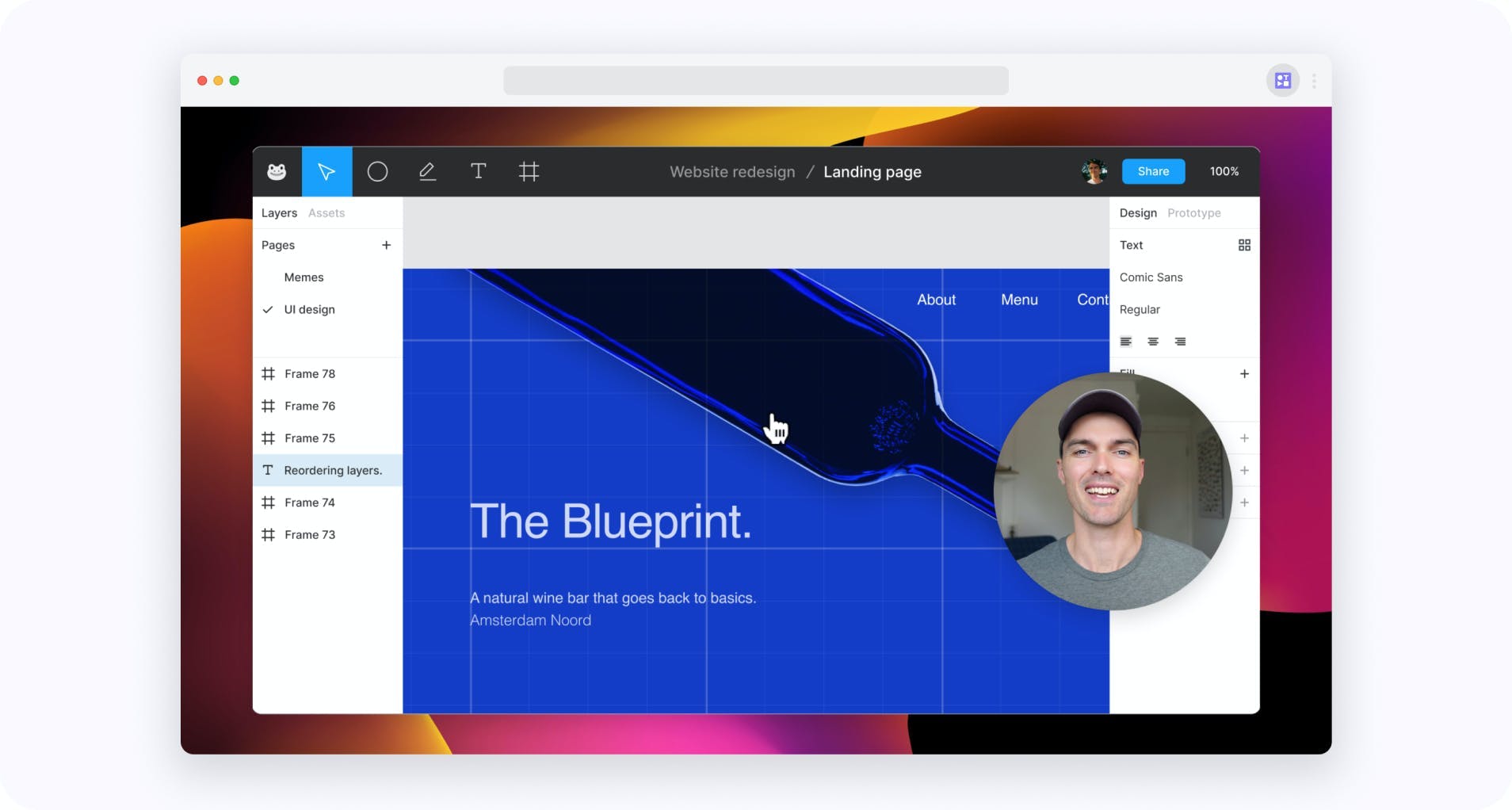Viewport: 1512px width, 810px height.
Task: Select the Reordering layers. text layer
Action: pyautogui.click(x=327, y=470)
